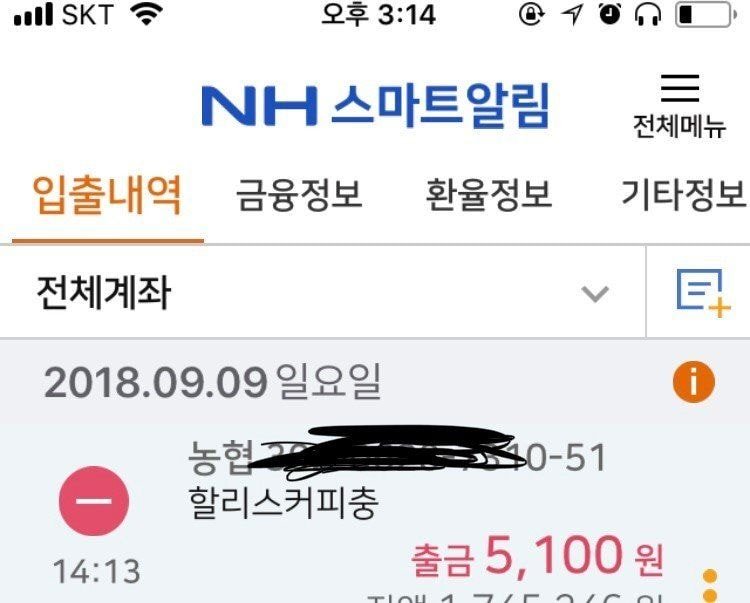Tap the add memo list icon
Screen dimensions: 750x603
pyautogui.click(x=703, y=293)
